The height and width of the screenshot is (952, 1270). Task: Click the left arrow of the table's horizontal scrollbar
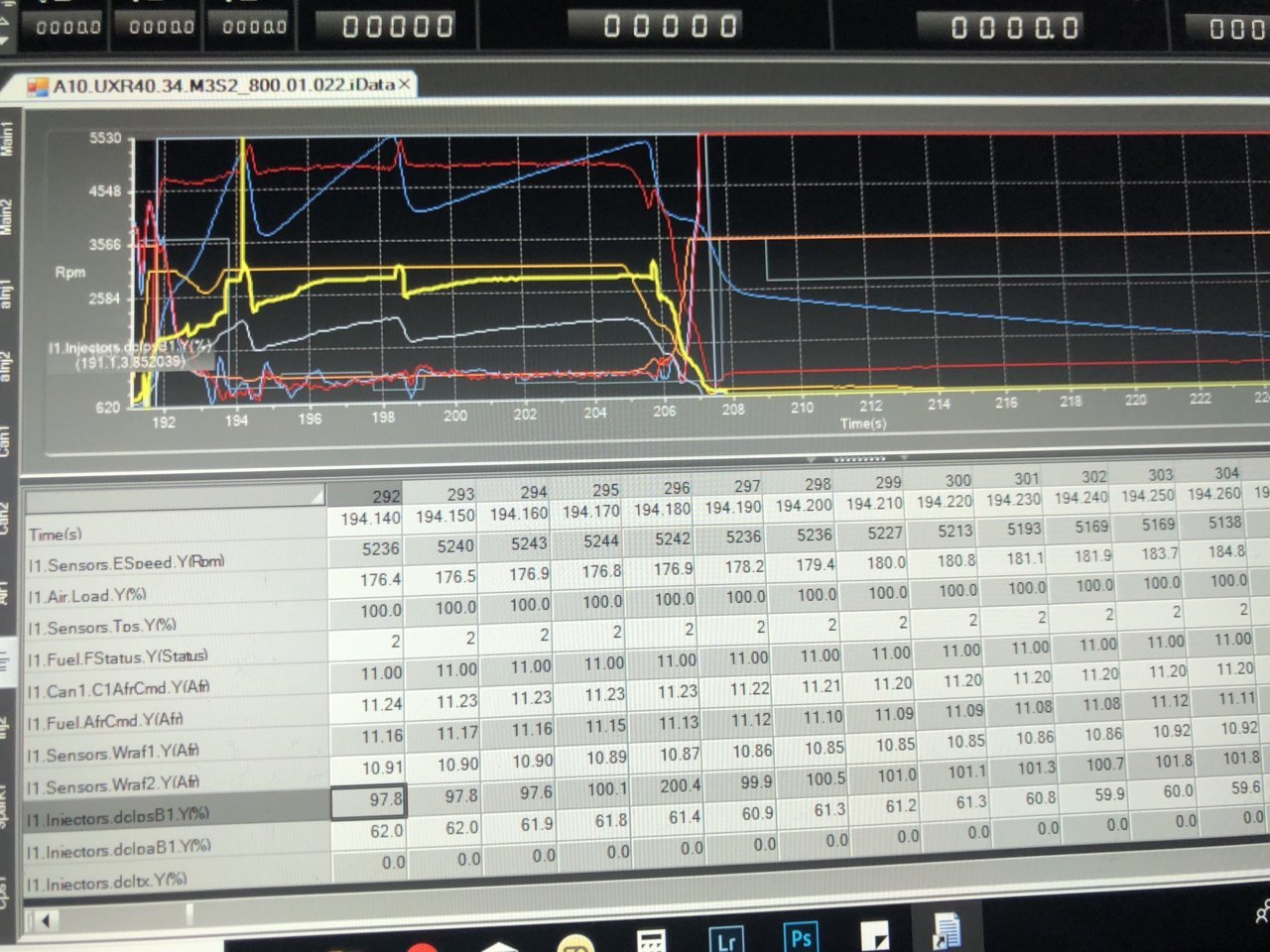click(x=45, y=921)
